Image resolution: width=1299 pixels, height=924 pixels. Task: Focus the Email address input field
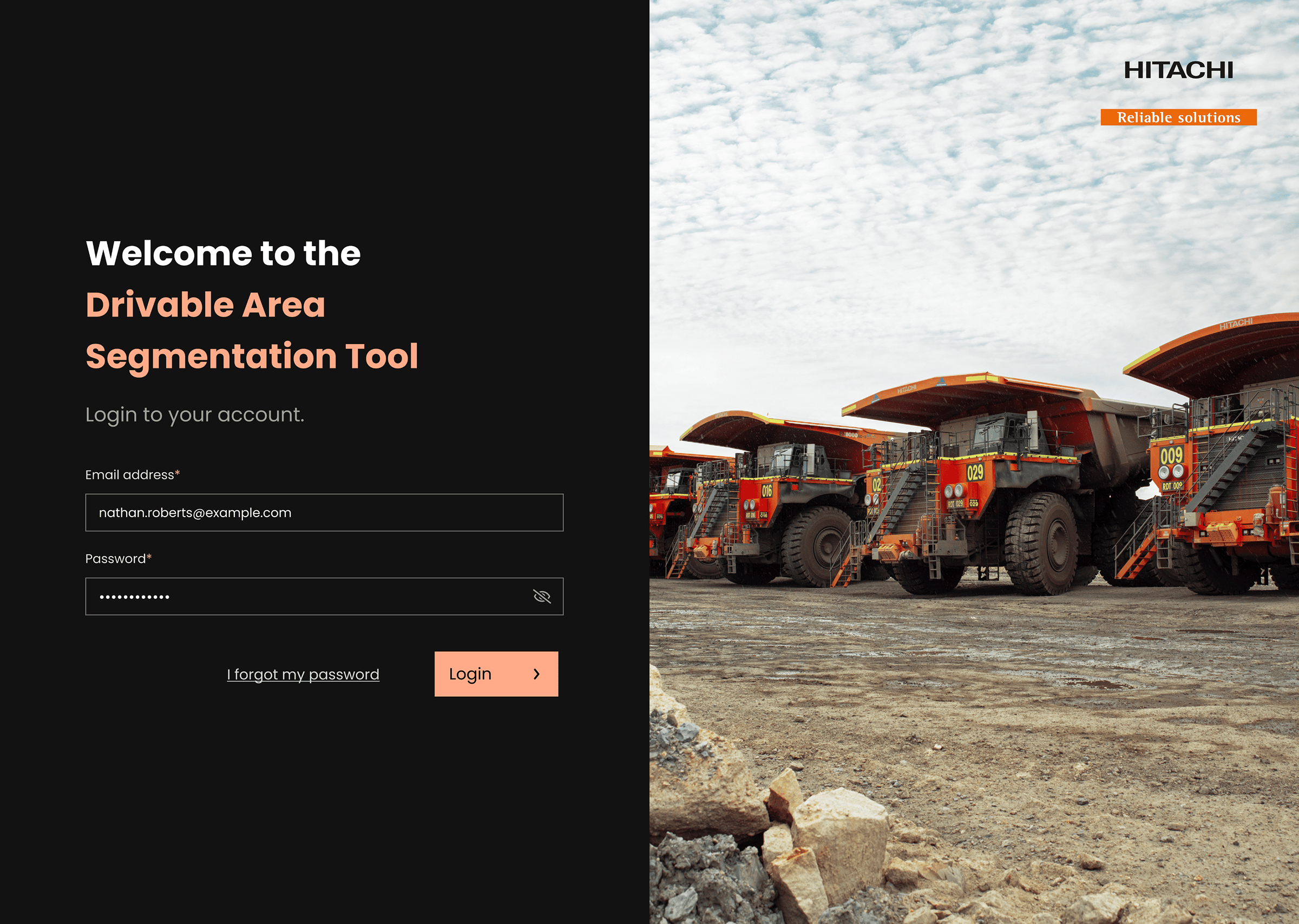(x=324, y=513)
